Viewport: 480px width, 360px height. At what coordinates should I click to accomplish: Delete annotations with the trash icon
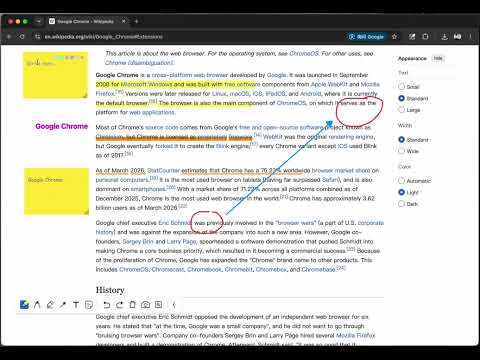click(132, 305)
